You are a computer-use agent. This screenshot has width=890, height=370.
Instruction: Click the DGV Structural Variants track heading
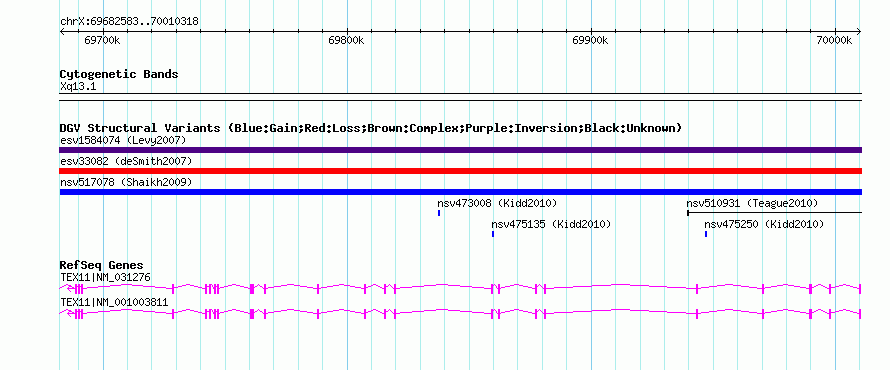pos(371,128)
